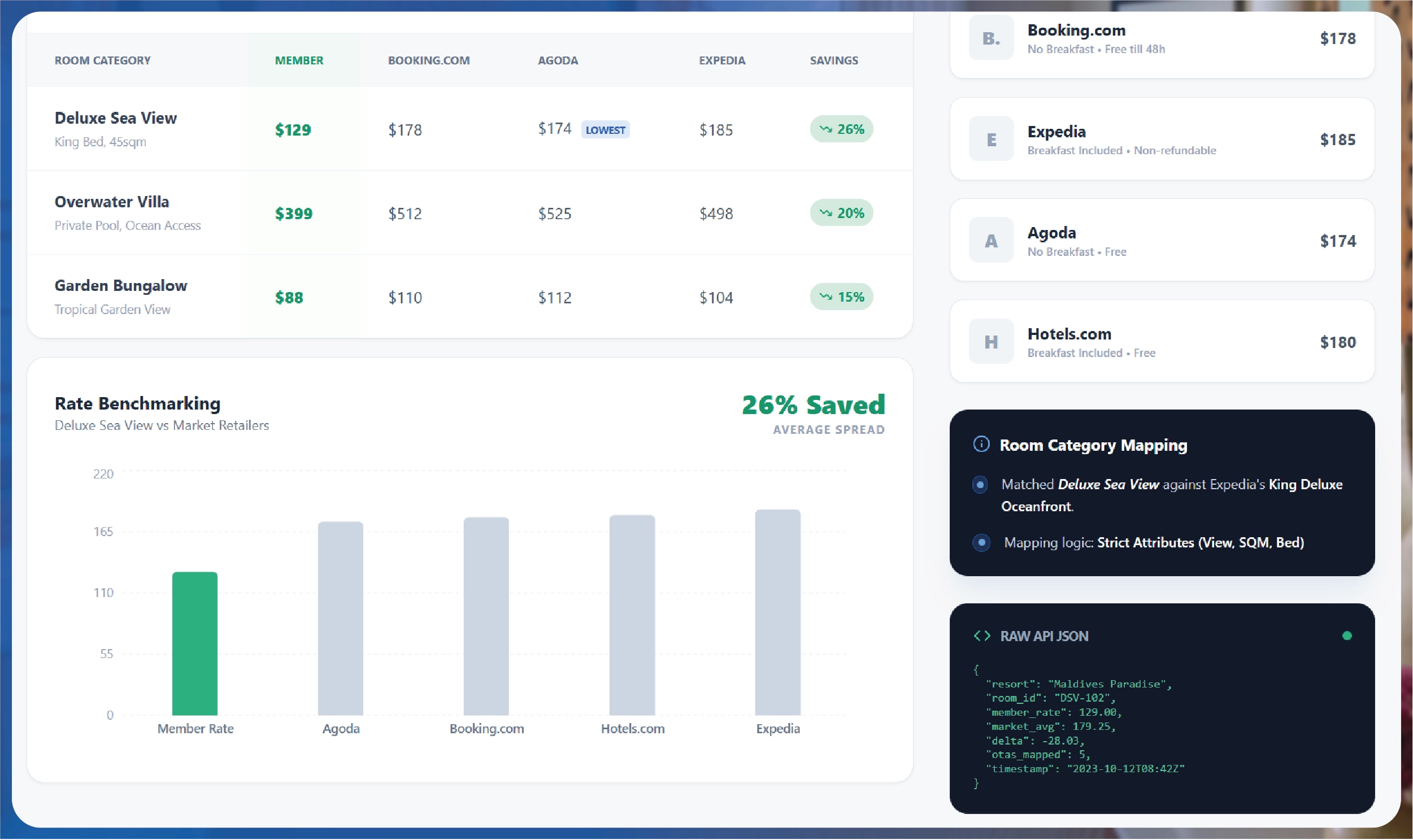Viewport: 1413px width, 840px height.
Task: Click the "room_id": "DSV-102" JSON line
Action: pos(1051,698)
